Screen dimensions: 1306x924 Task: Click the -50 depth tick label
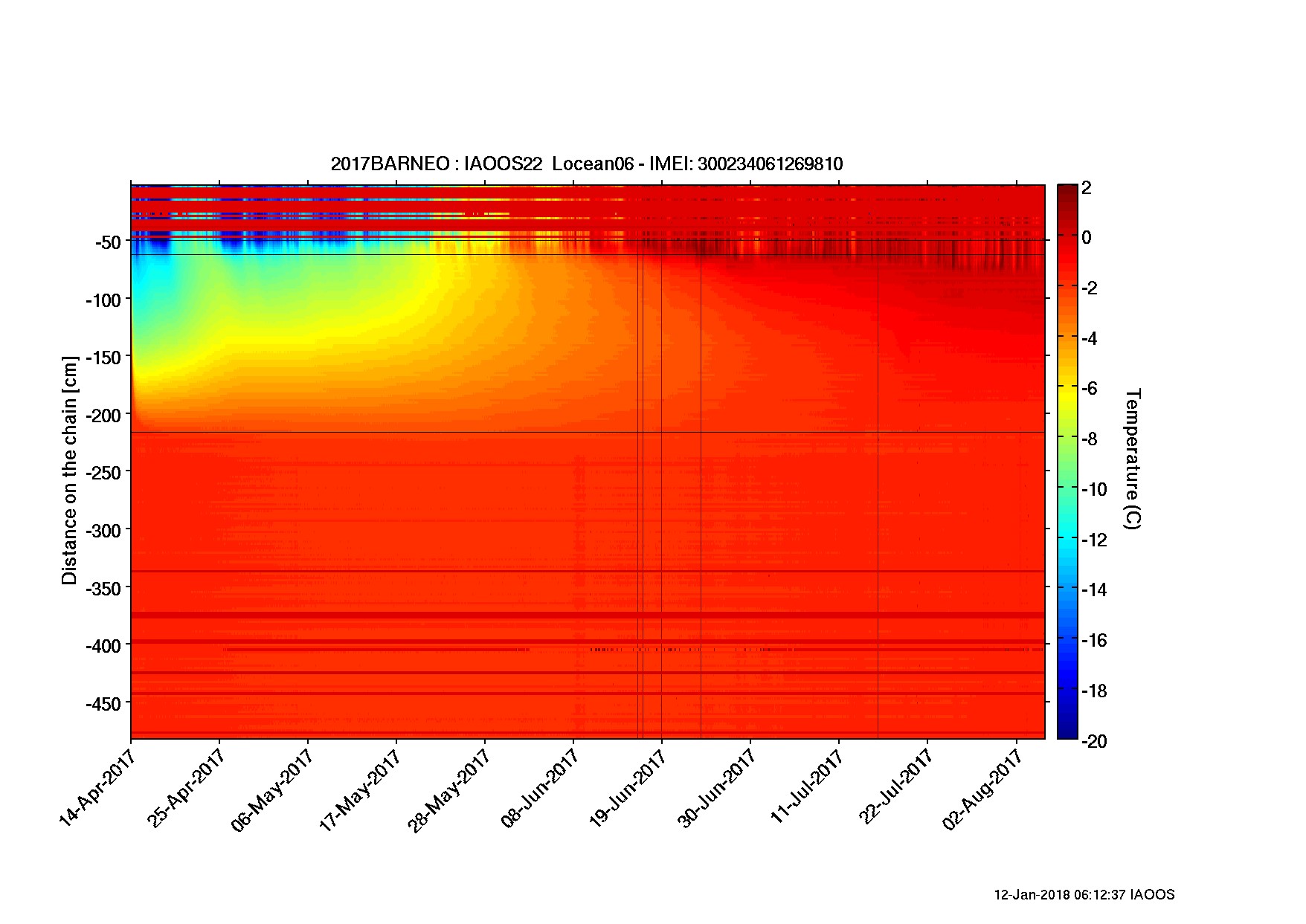coord(107,242)
